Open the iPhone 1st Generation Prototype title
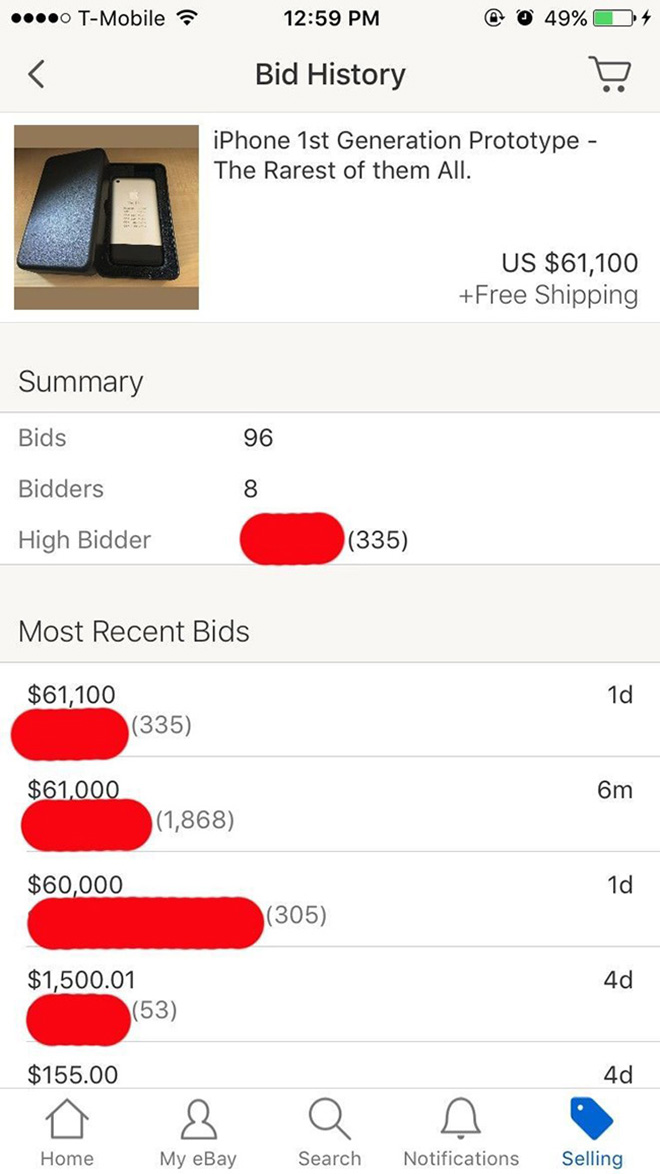660x1174 pixels. 405,155
